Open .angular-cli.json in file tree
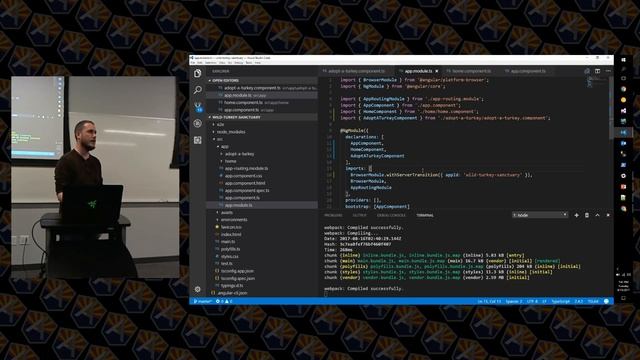The image size is (640, 360). pyautogui.click(x=232, y=293)
